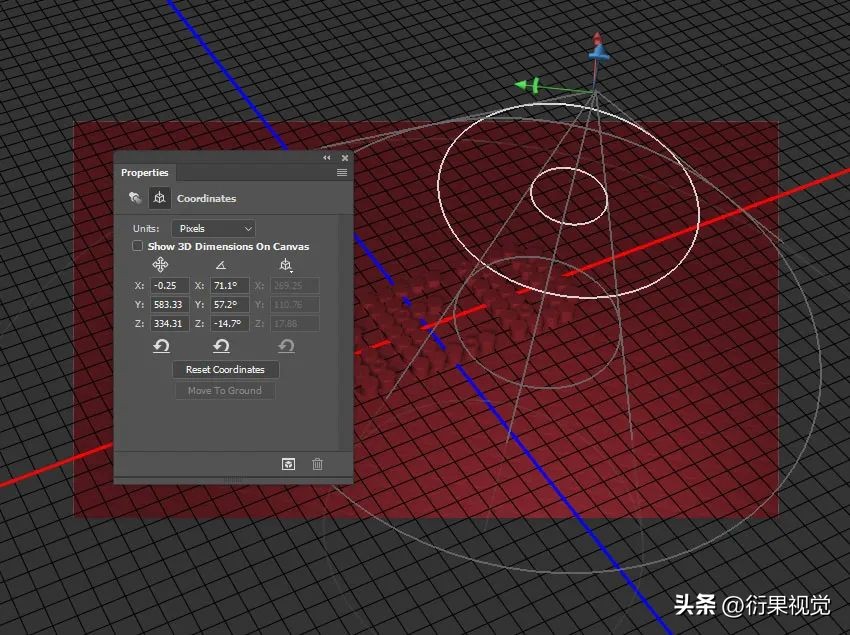Open the Units dropdown showing Pixels
This screenshot has height=635, width=850.
coord(213,229)
